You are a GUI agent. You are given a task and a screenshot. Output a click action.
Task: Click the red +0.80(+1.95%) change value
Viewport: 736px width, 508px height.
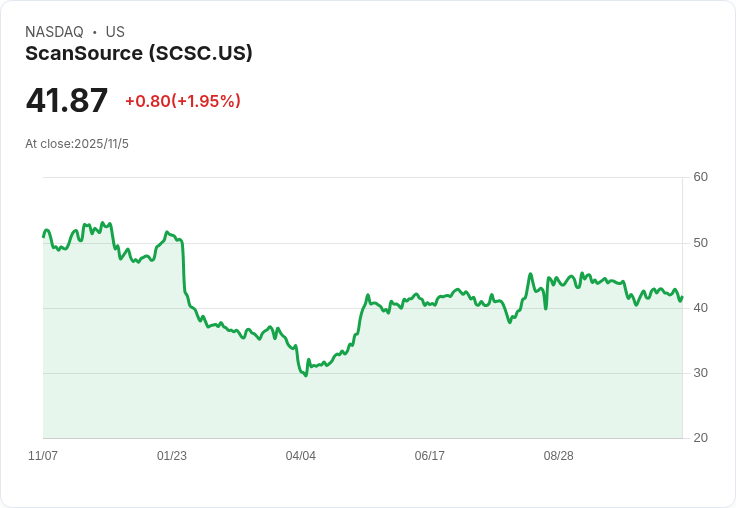183,101
